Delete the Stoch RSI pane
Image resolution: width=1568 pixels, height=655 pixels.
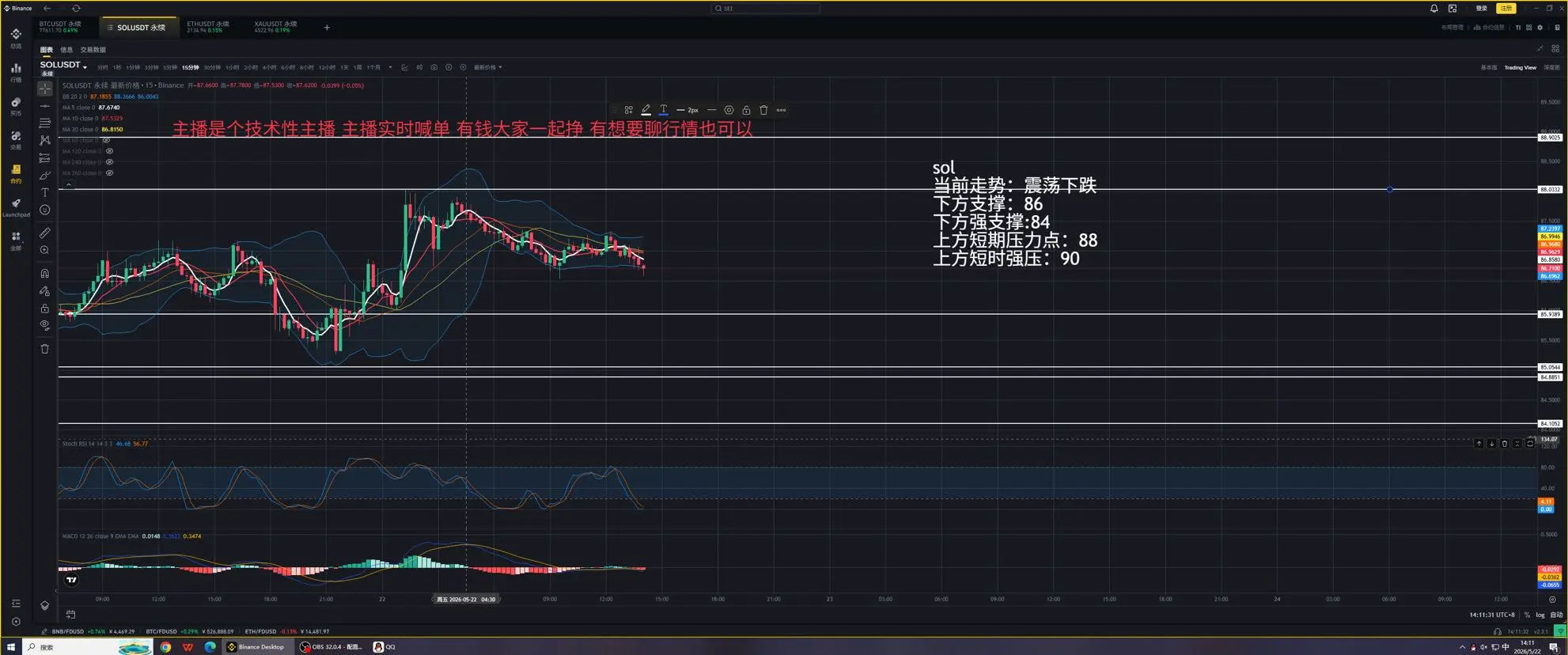pos(1504,444)
